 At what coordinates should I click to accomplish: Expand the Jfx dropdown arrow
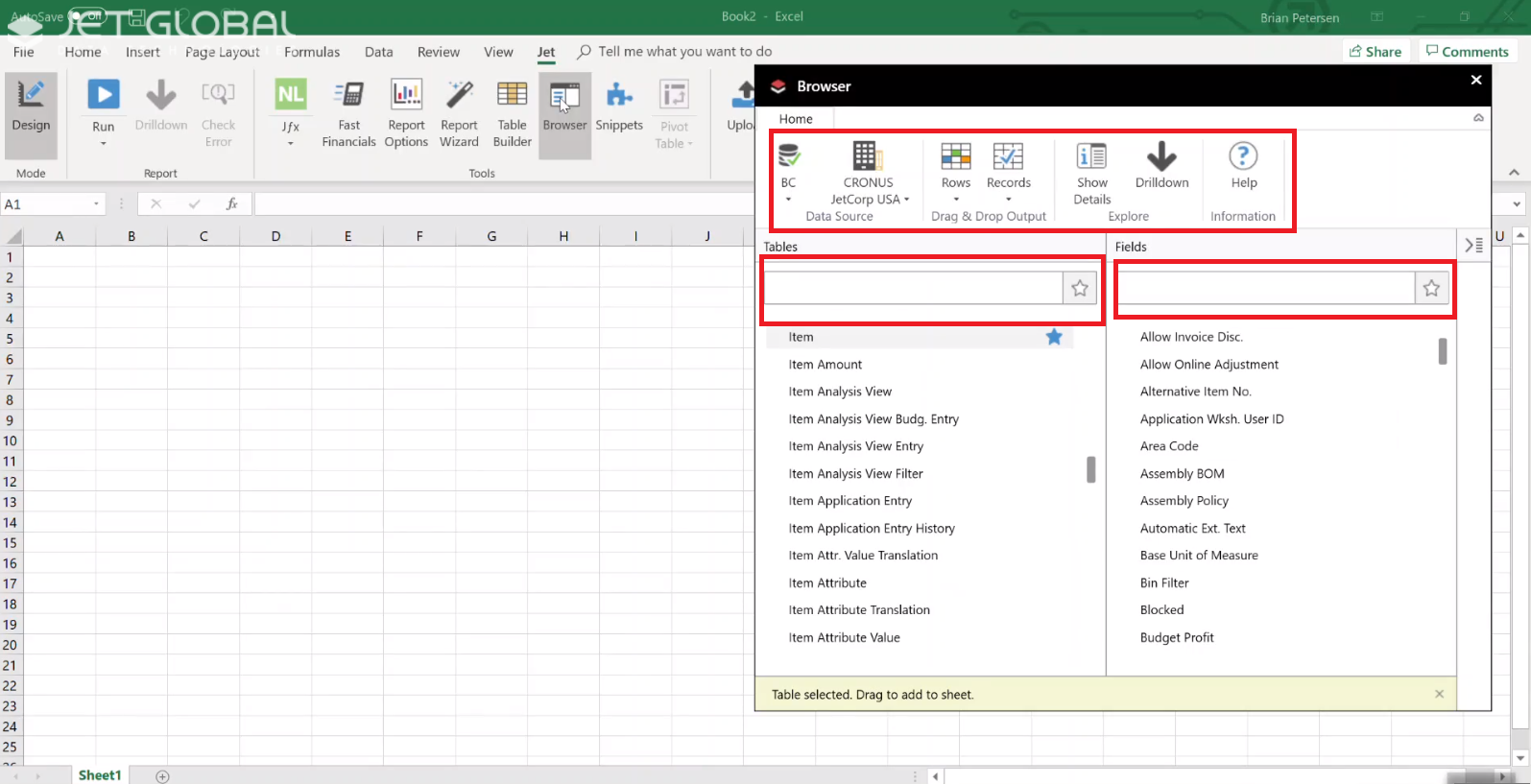[291, 144]
